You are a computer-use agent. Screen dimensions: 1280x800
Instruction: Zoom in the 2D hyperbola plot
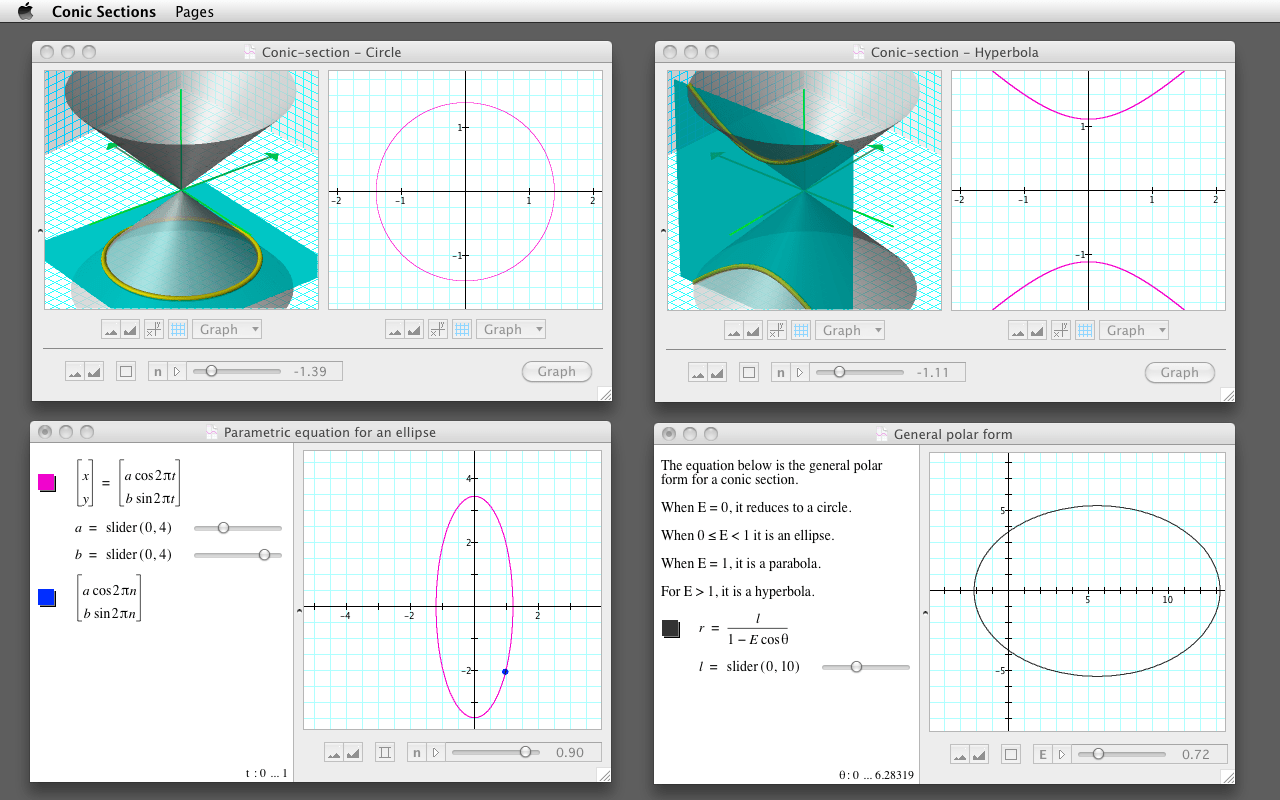(x=1038, y=330)
